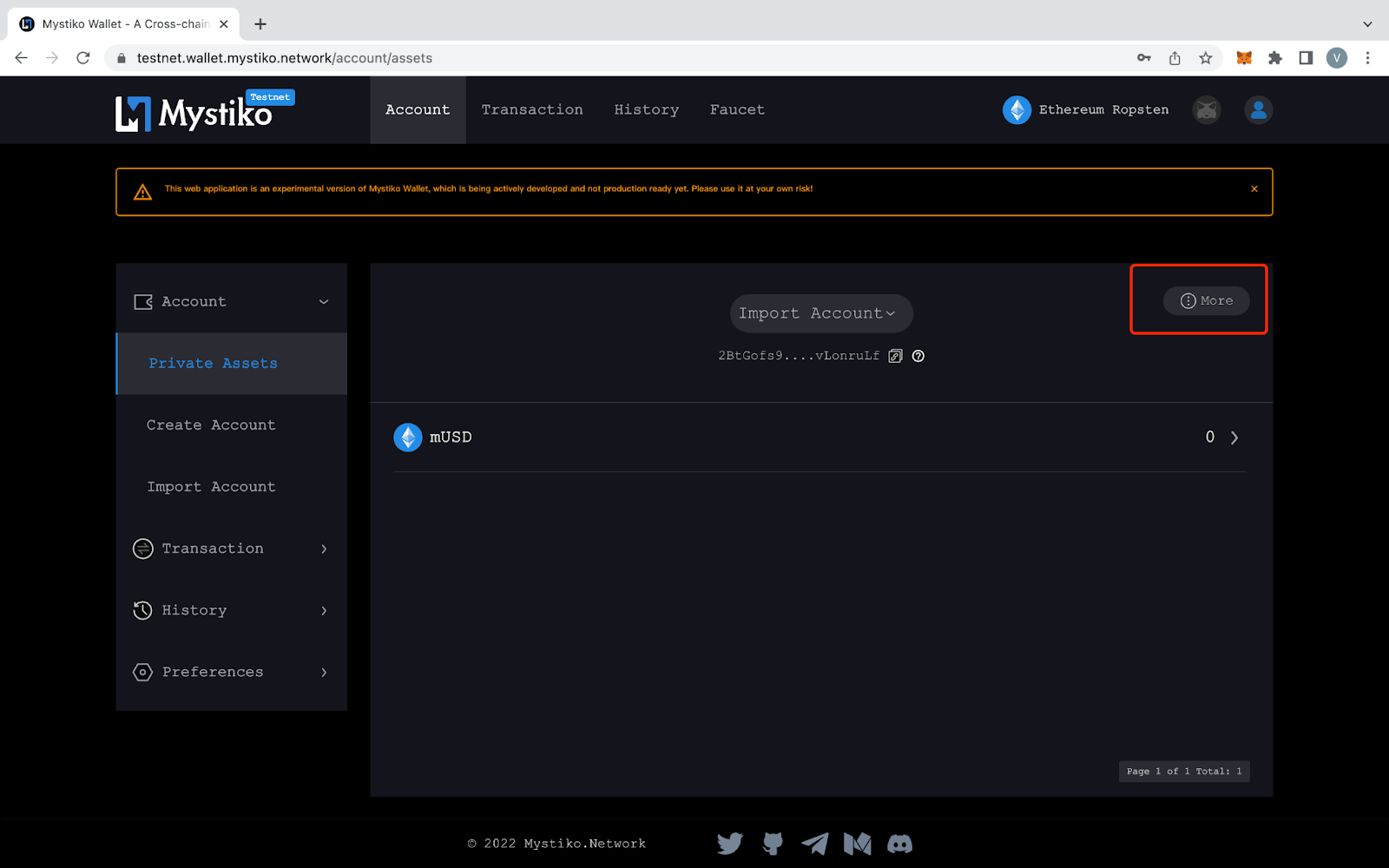The image size is (1389, 868).
Task: Click the MetaMask wallet icon in header
Action: [1207, 110]
